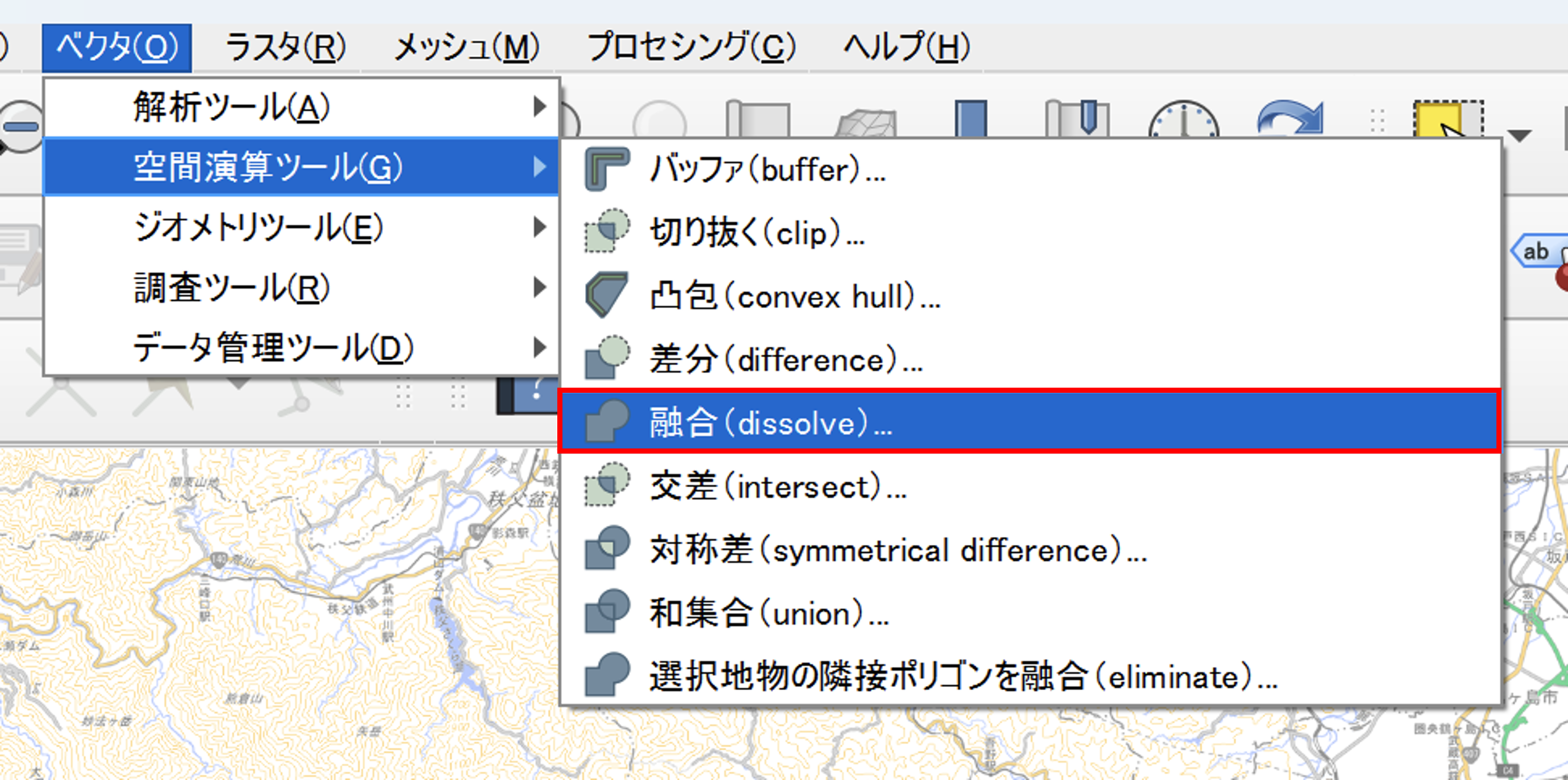Expand arrow next to 解析ツール(A)
Screen dimensions: 1568x780
[540, 107]
